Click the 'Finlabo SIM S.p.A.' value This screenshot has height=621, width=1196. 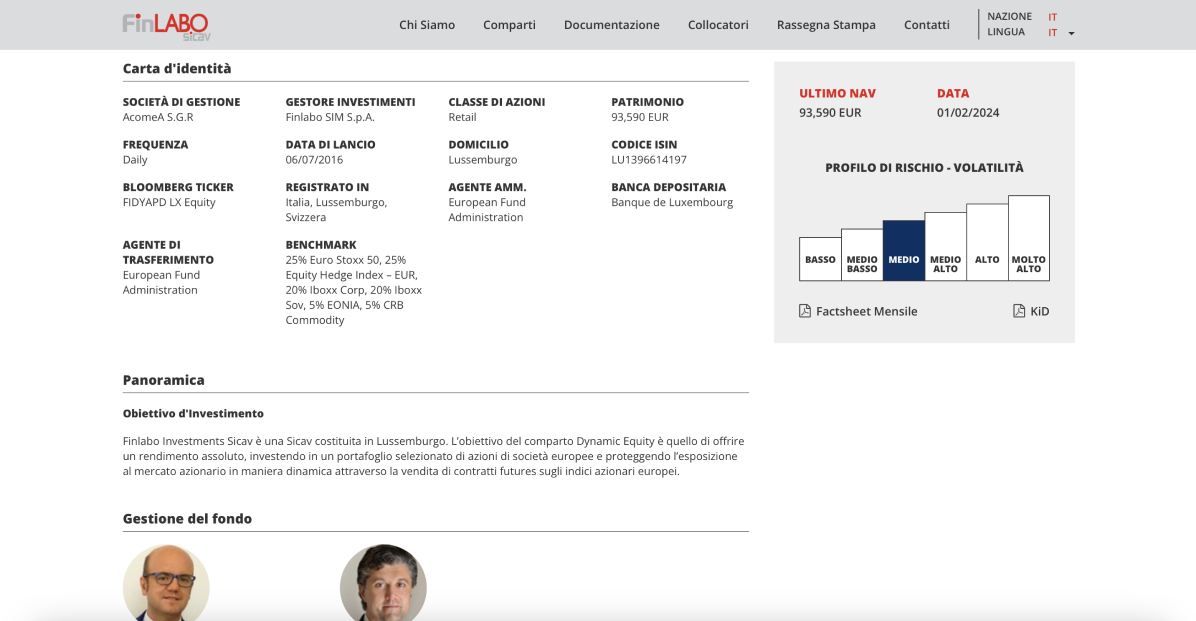(330, 117)
